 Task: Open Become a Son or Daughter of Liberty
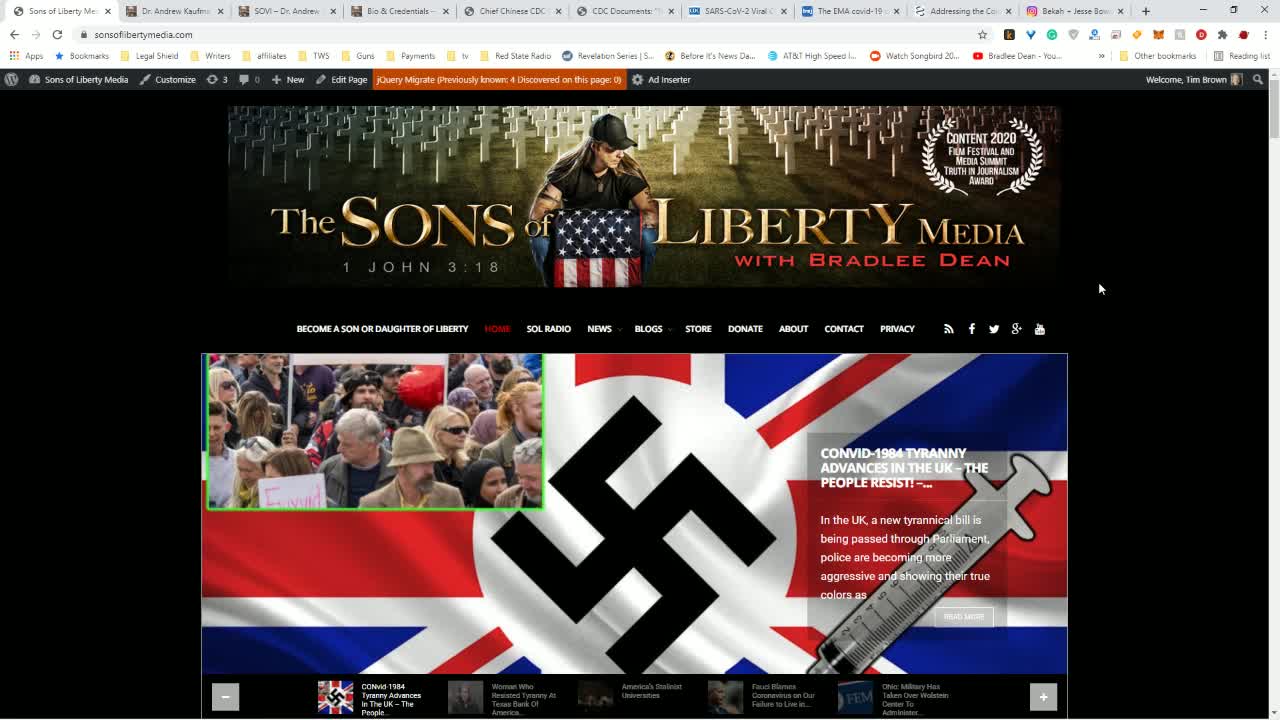(382, 329)
